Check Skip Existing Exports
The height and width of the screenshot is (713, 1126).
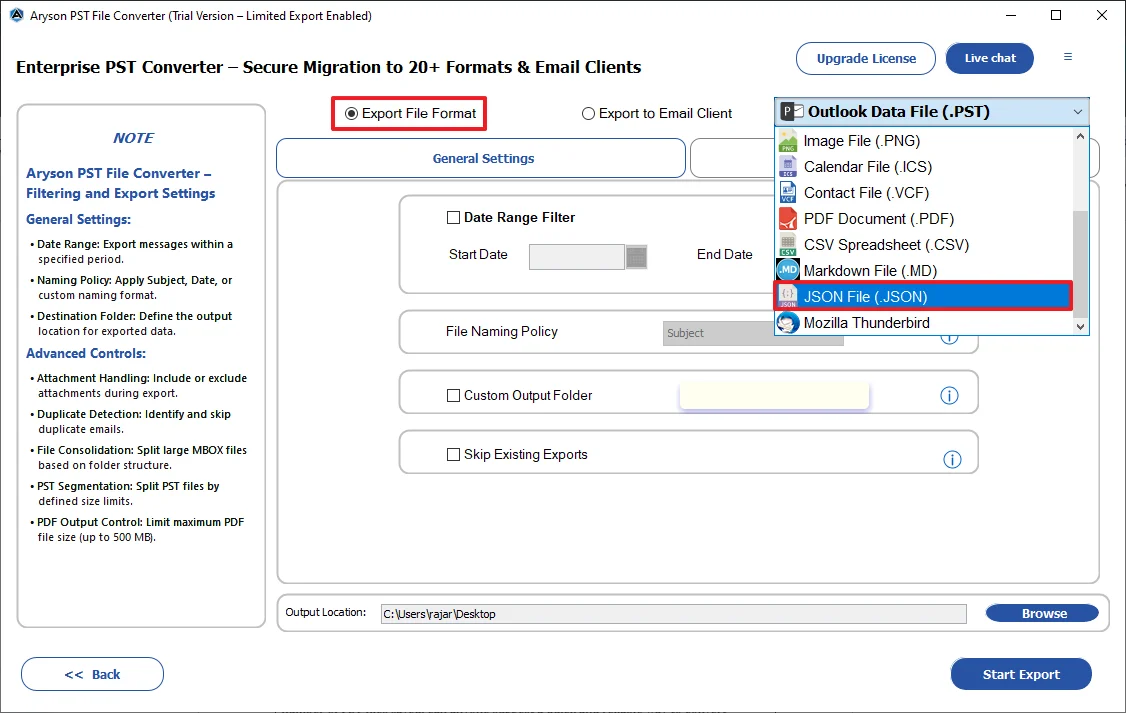453,455
